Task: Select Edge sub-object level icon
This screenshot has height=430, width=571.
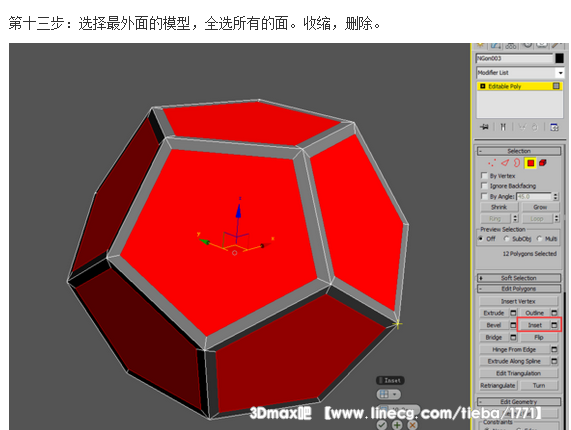Action: tap(505, 163)
